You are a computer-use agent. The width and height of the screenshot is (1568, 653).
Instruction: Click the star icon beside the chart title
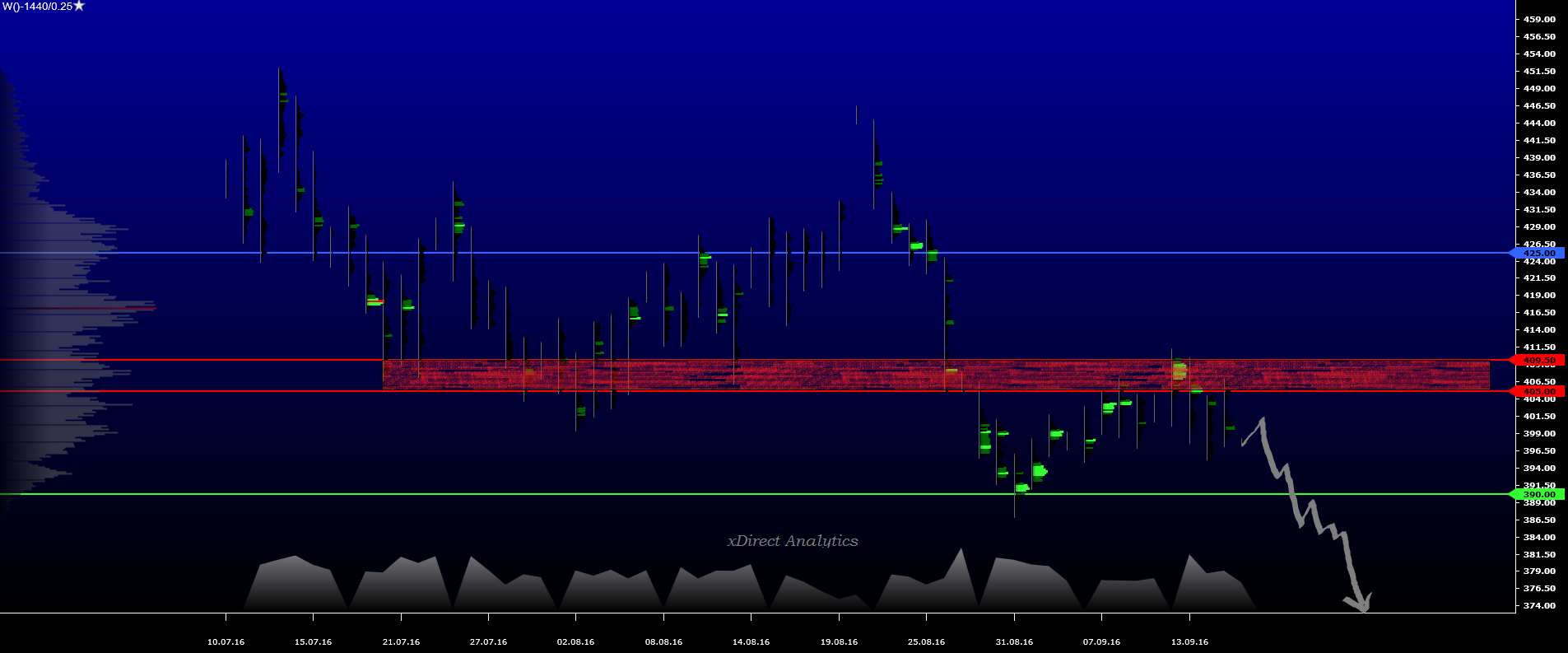79,6
